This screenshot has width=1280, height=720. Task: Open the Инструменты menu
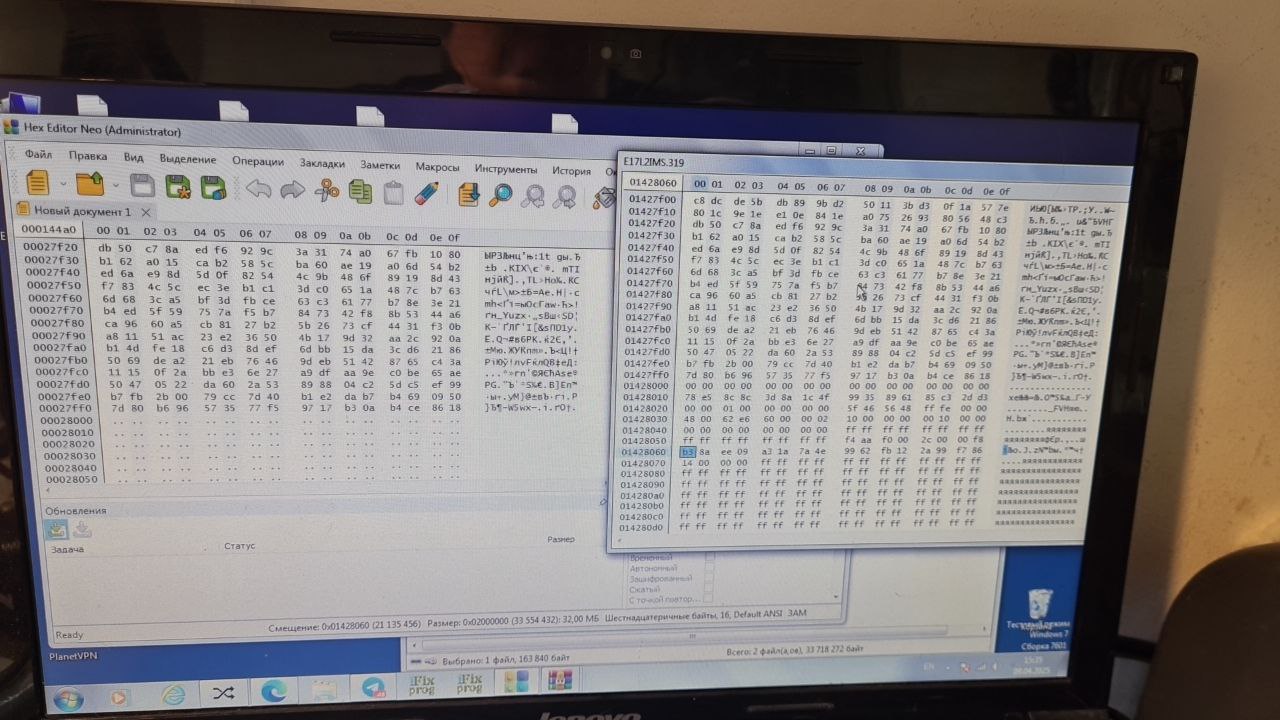[506, 169]
